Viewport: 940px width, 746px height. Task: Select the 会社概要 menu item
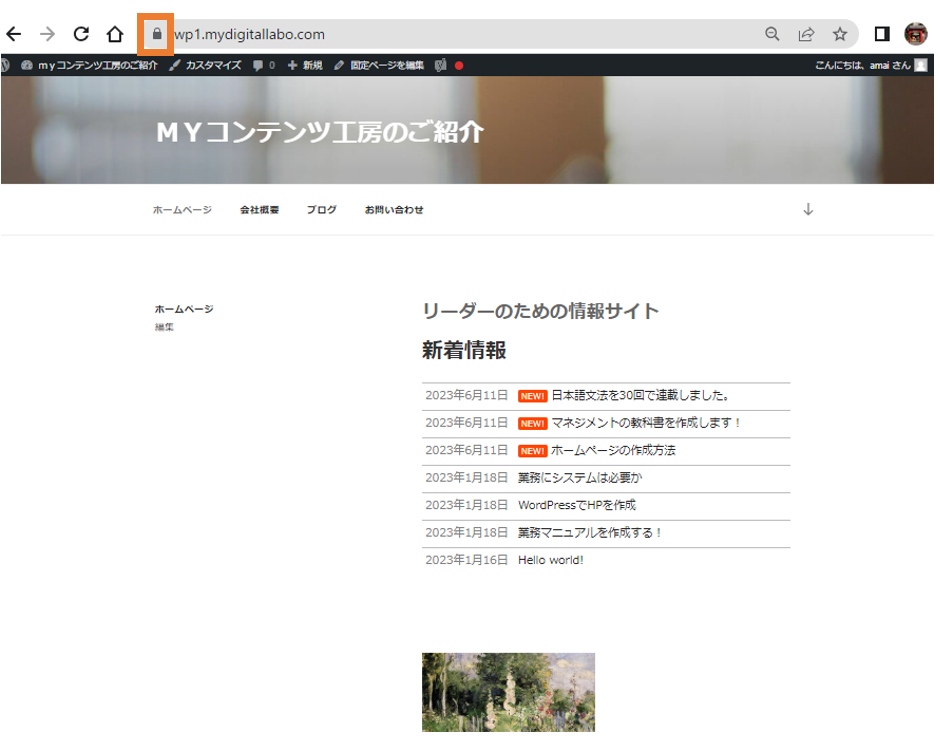pos(259,210)
